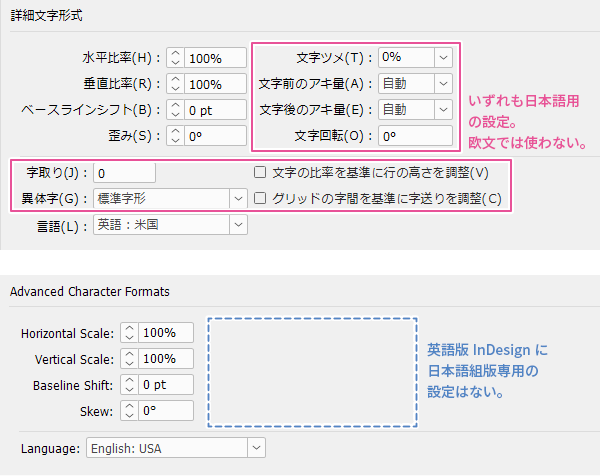Screen dimensions: 600x476
Task: Open the 文字後のアキ量(E) dropdown
Action: coord(443,110)
